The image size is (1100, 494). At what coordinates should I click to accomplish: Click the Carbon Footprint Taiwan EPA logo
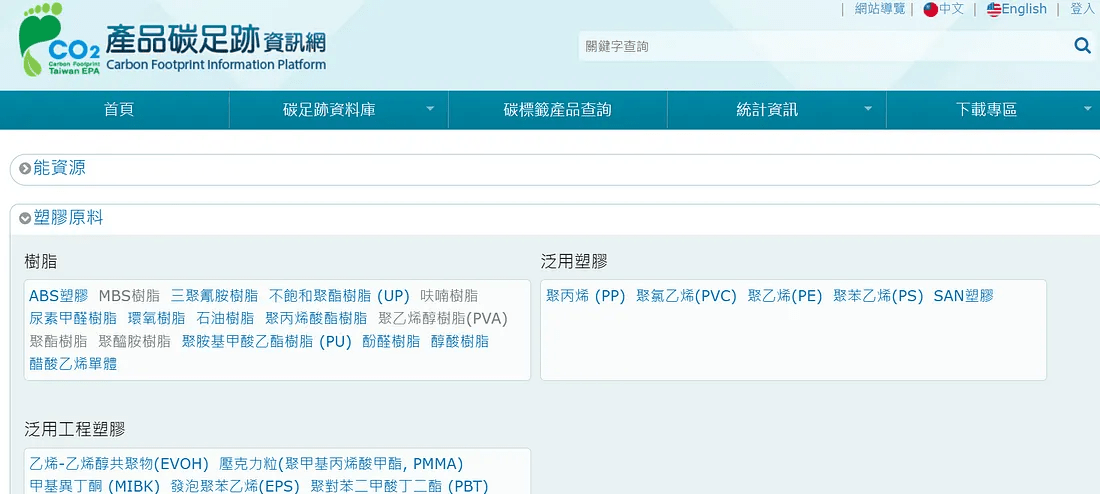60,39
